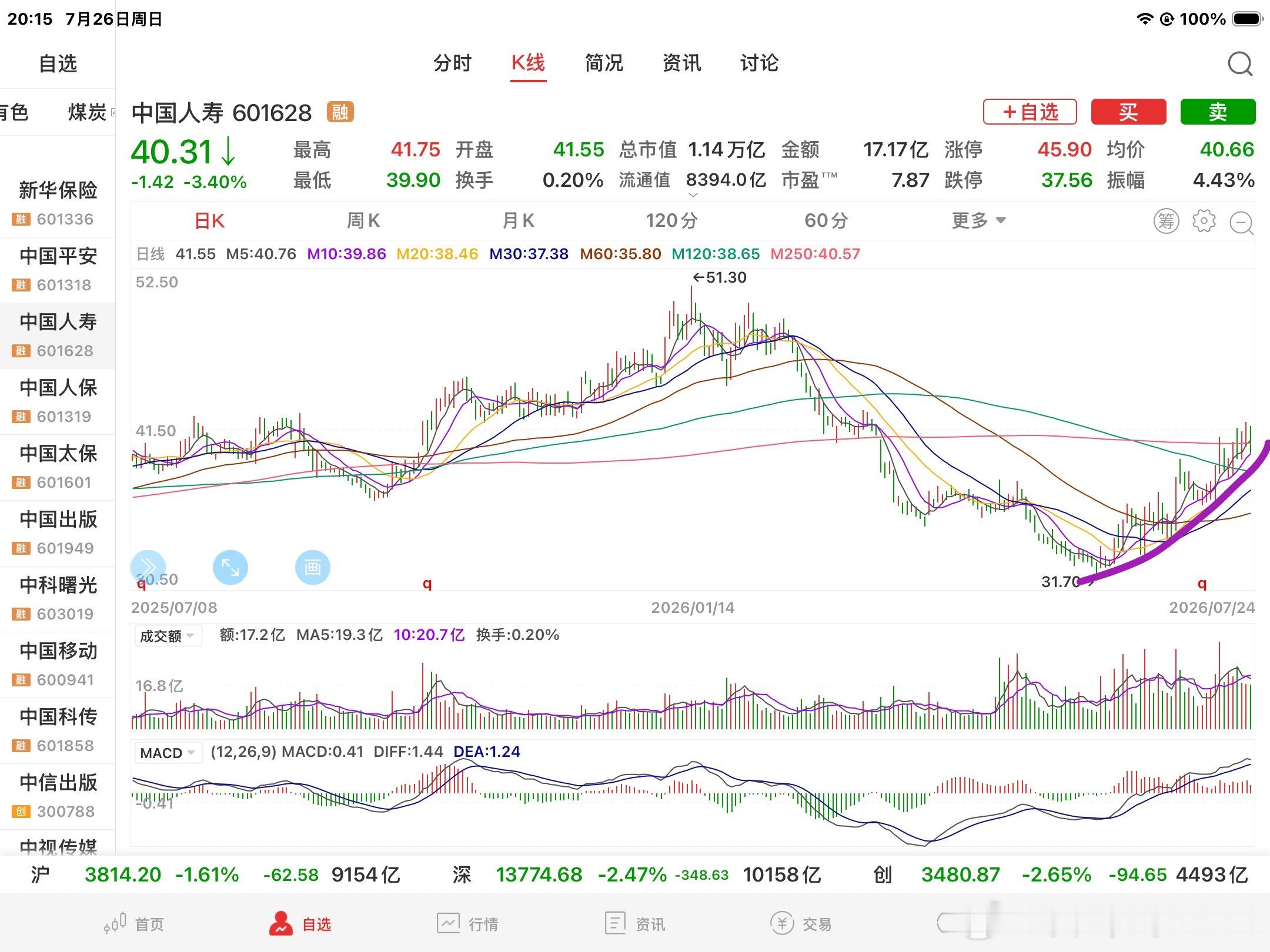Screen dimensions: 1270x952
Task: Select the 煤炭 sector category
Action: (87, 112)
